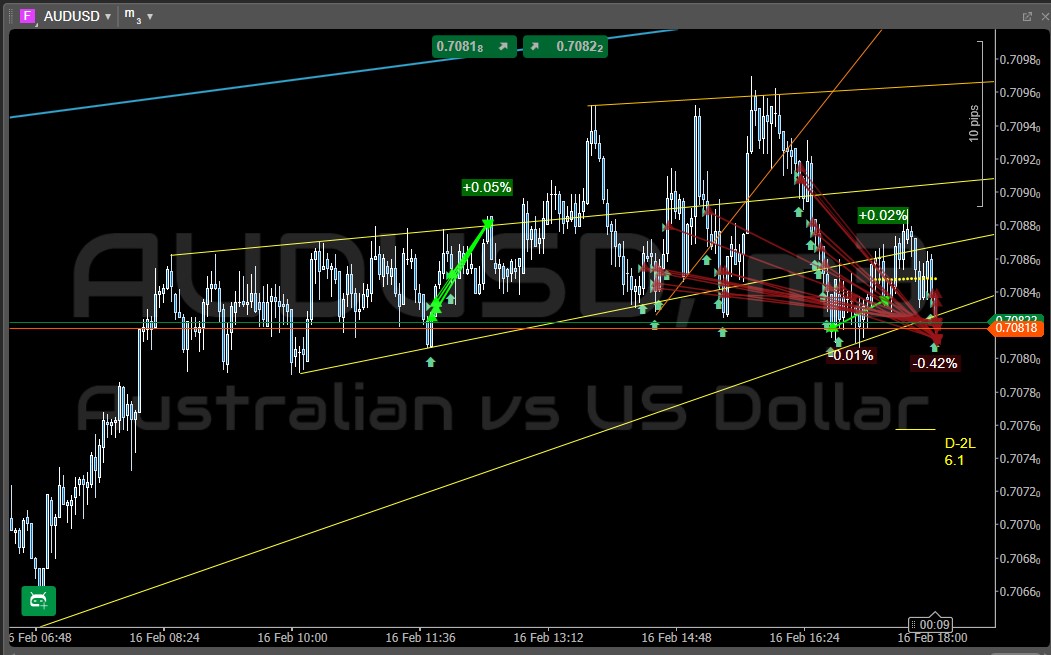Click the green 0.70822 ask price tag
The height and width of the screenshot is (655, 1051).
[1016, 318]
